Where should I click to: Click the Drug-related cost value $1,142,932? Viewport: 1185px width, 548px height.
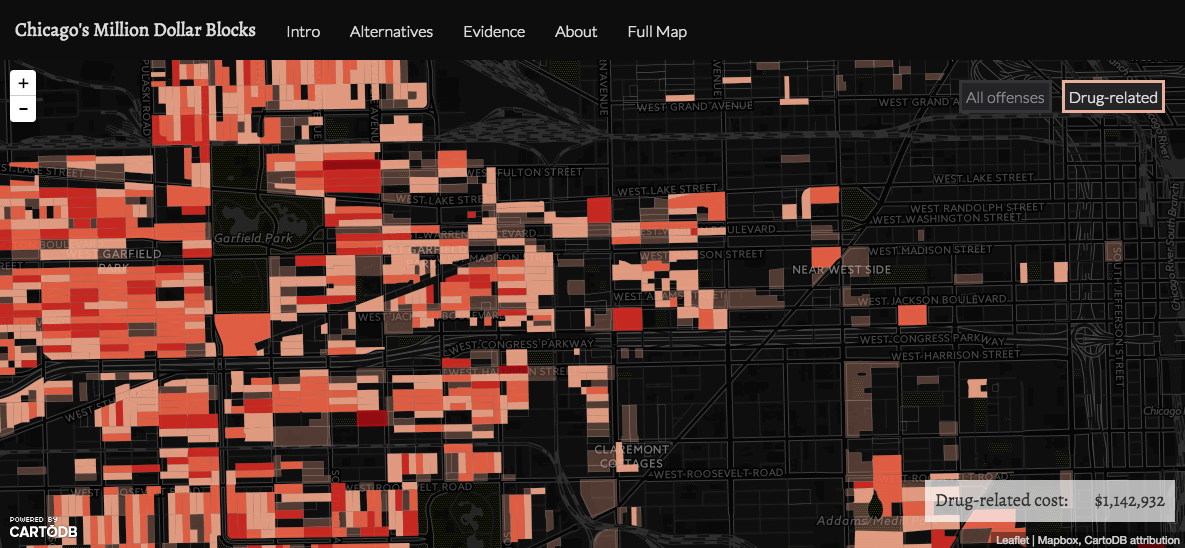point(1129,500)
